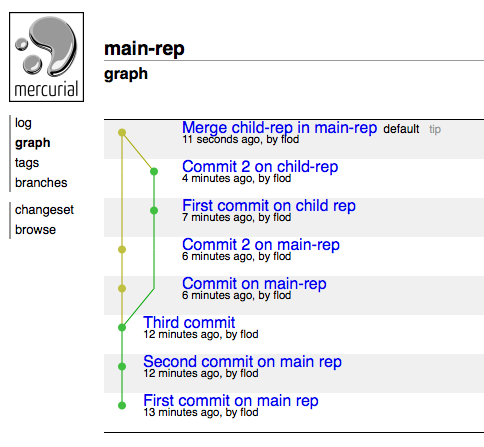Screen dimensions: 484x447
Task: Select the Second commit on main rep node
Action: (x=122, y=366)
